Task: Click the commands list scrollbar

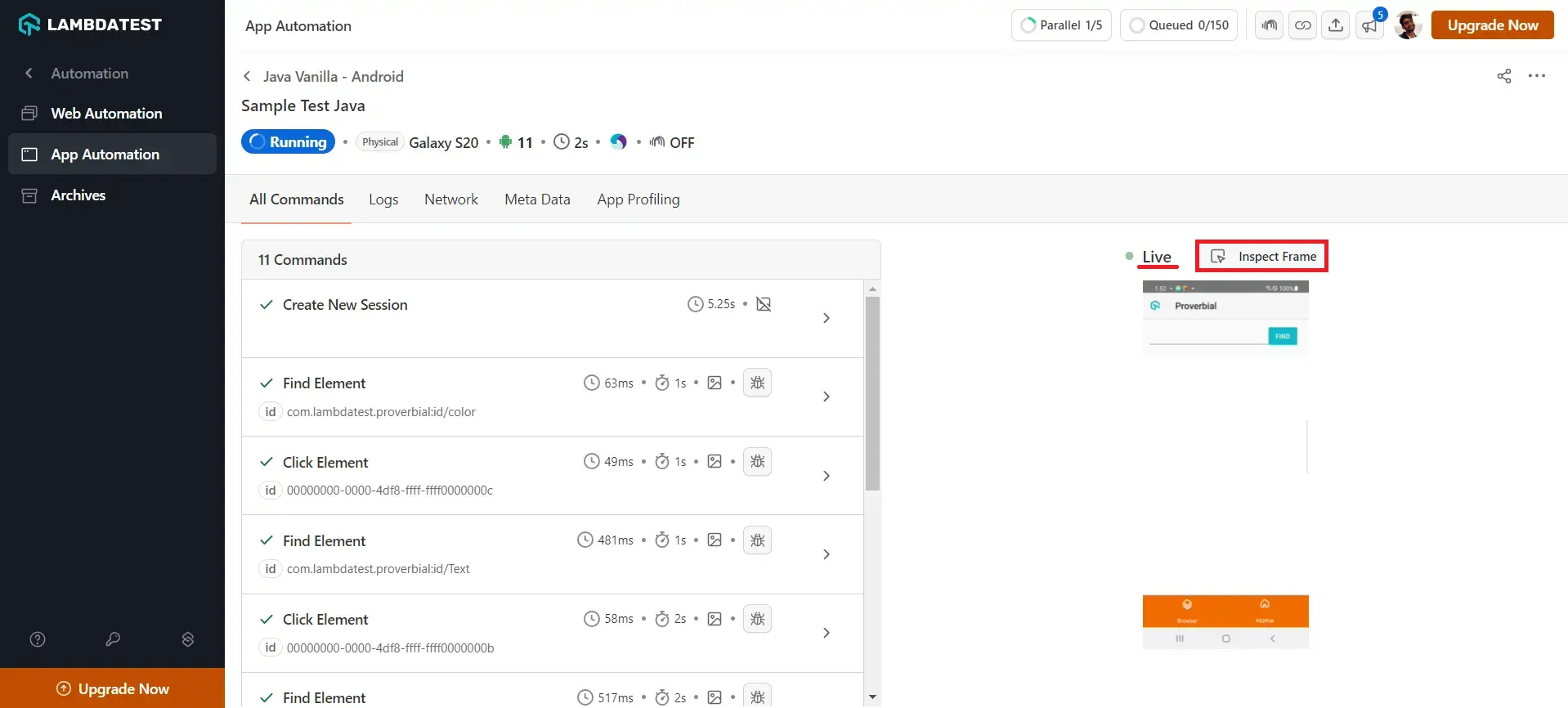Action: (872, 393)
